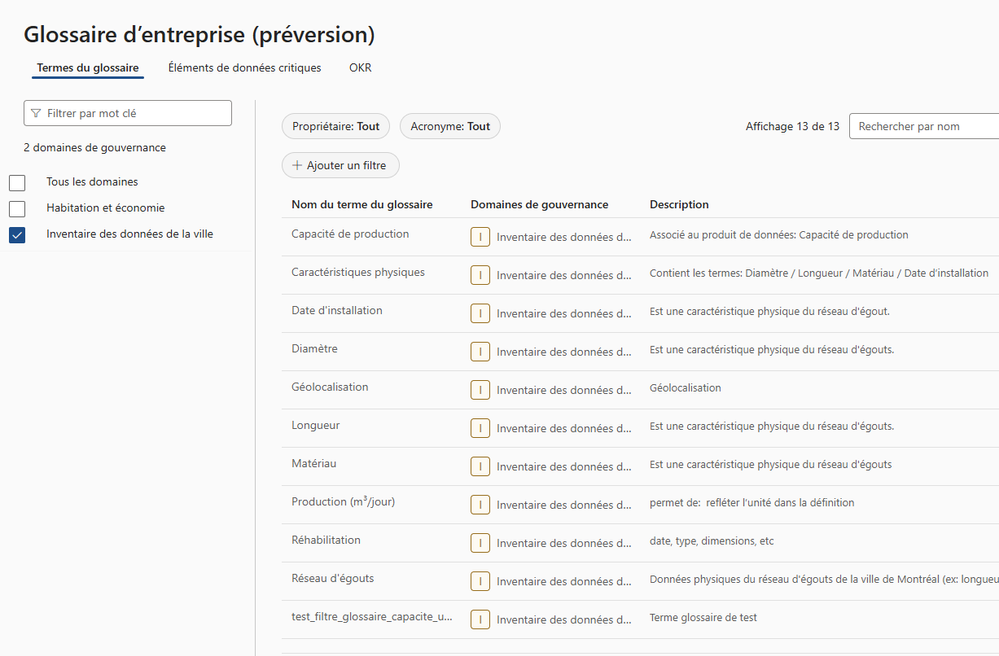
Task: Click the domain icon in the Géolocalisation row
Action: pos(480,390)
